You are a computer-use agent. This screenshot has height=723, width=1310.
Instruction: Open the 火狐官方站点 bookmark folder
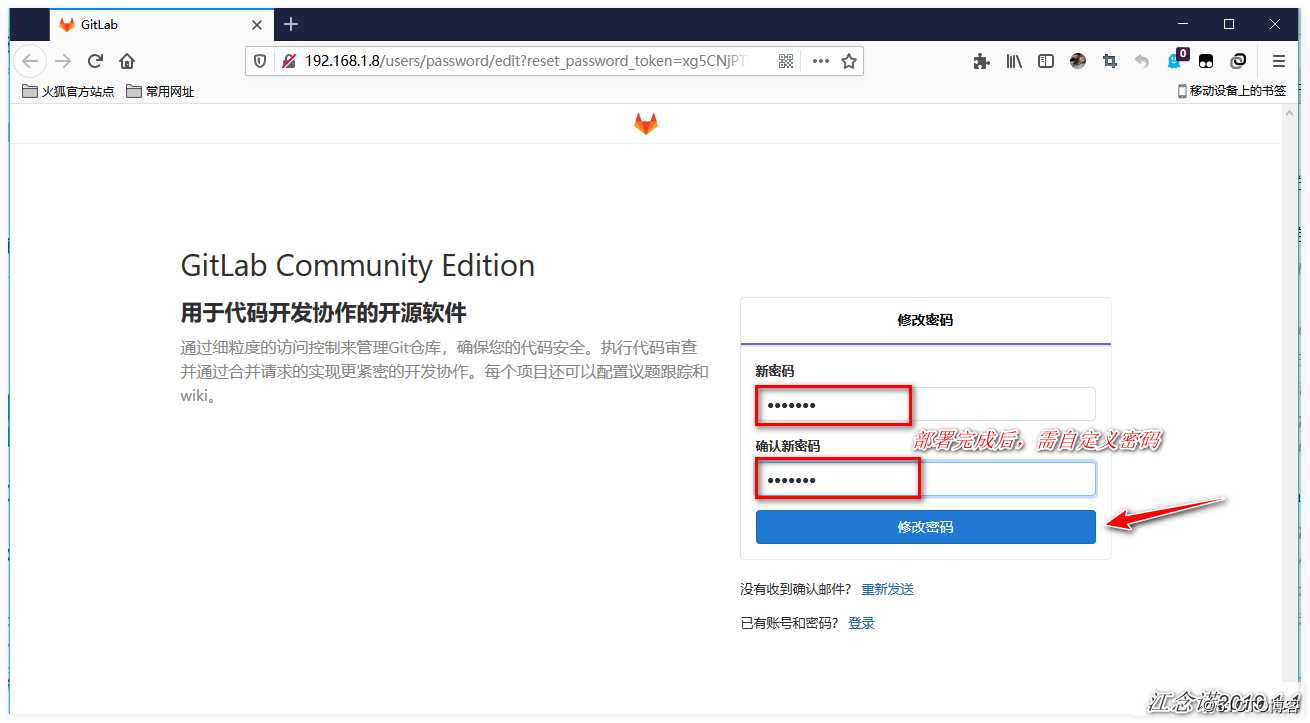click(x=69, y=91)
